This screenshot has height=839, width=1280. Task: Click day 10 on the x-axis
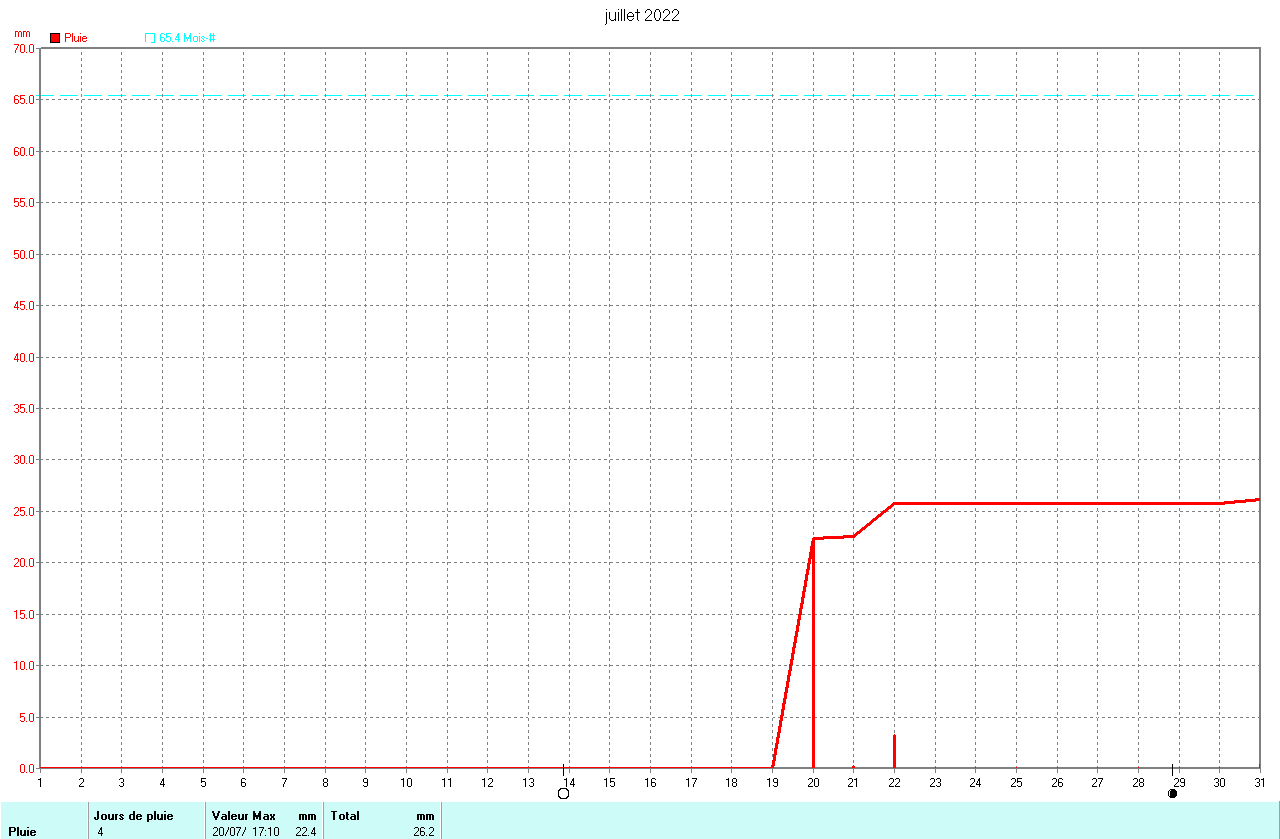[x=406, y=782]
